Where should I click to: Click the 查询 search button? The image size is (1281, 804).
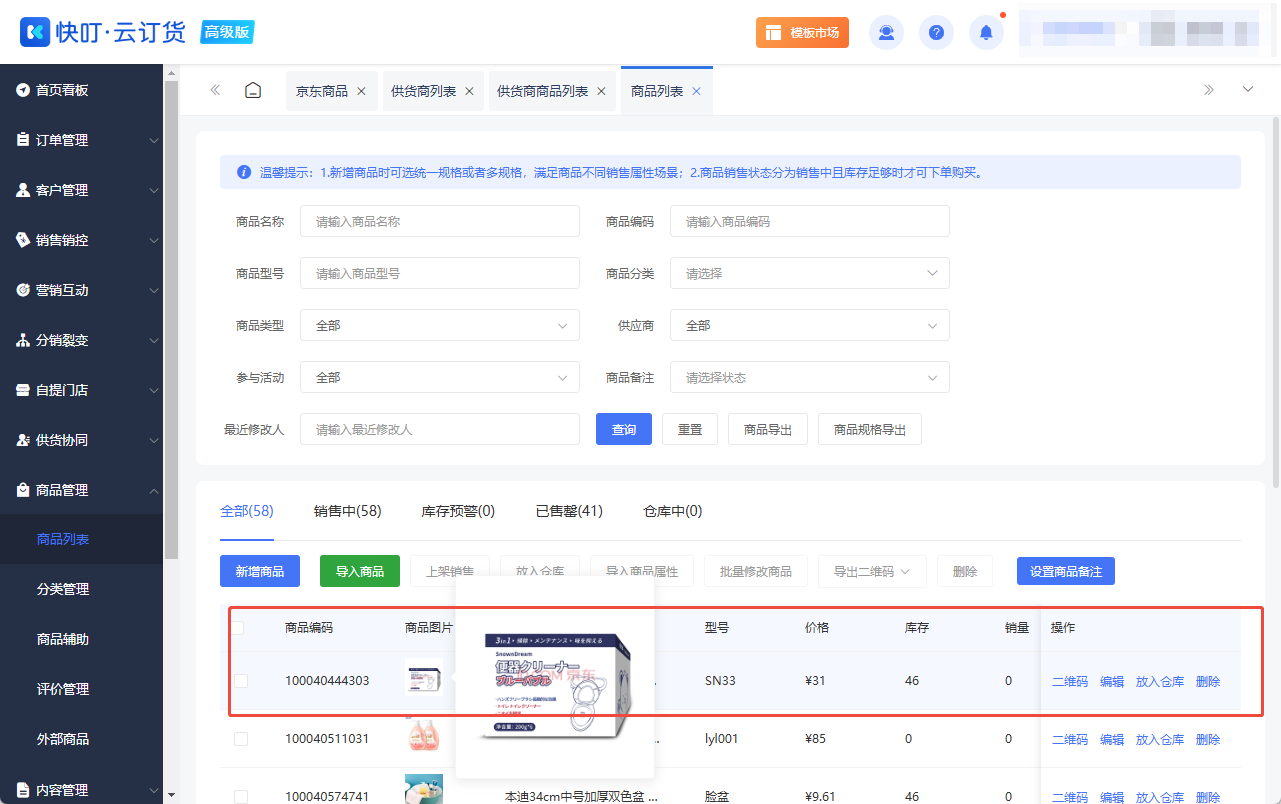tap(624, 429)
